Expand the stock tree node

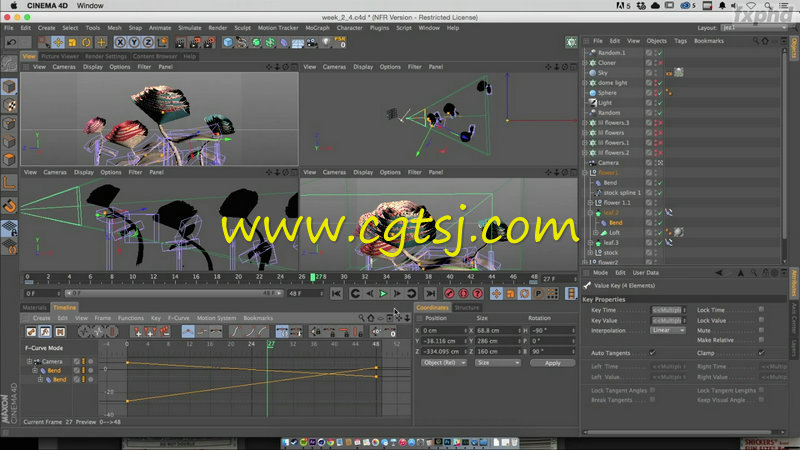[590, 253]
